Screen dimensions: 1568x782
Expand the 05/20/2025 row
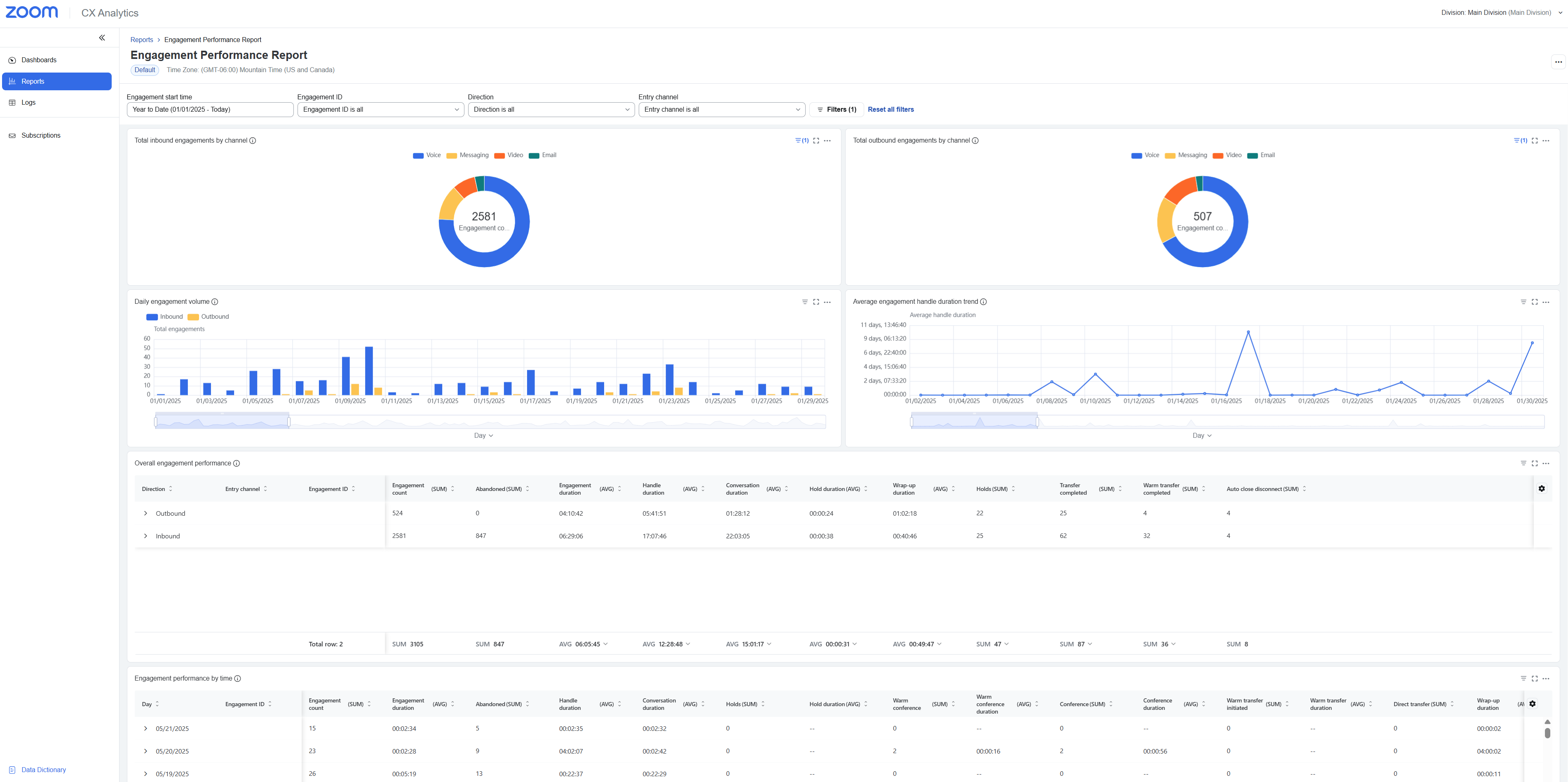tap(145, 751)
